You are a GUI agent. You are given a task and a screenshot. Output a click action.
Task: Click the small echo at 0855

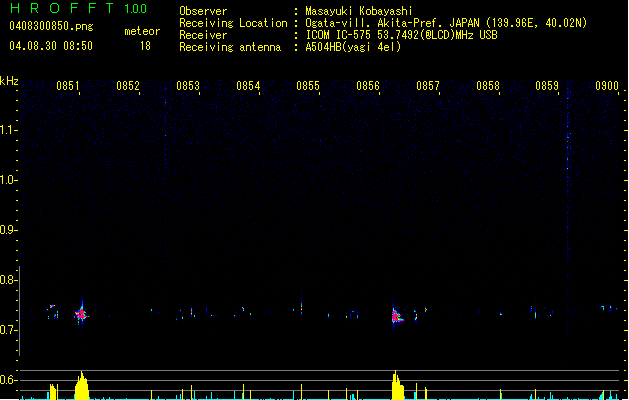pos(301,308)
